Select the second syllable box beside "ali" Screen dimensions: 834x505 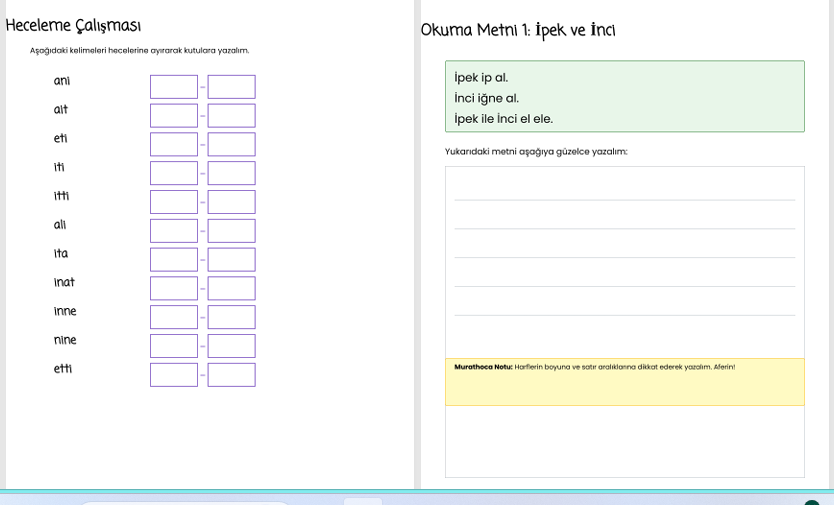[231, 231]
